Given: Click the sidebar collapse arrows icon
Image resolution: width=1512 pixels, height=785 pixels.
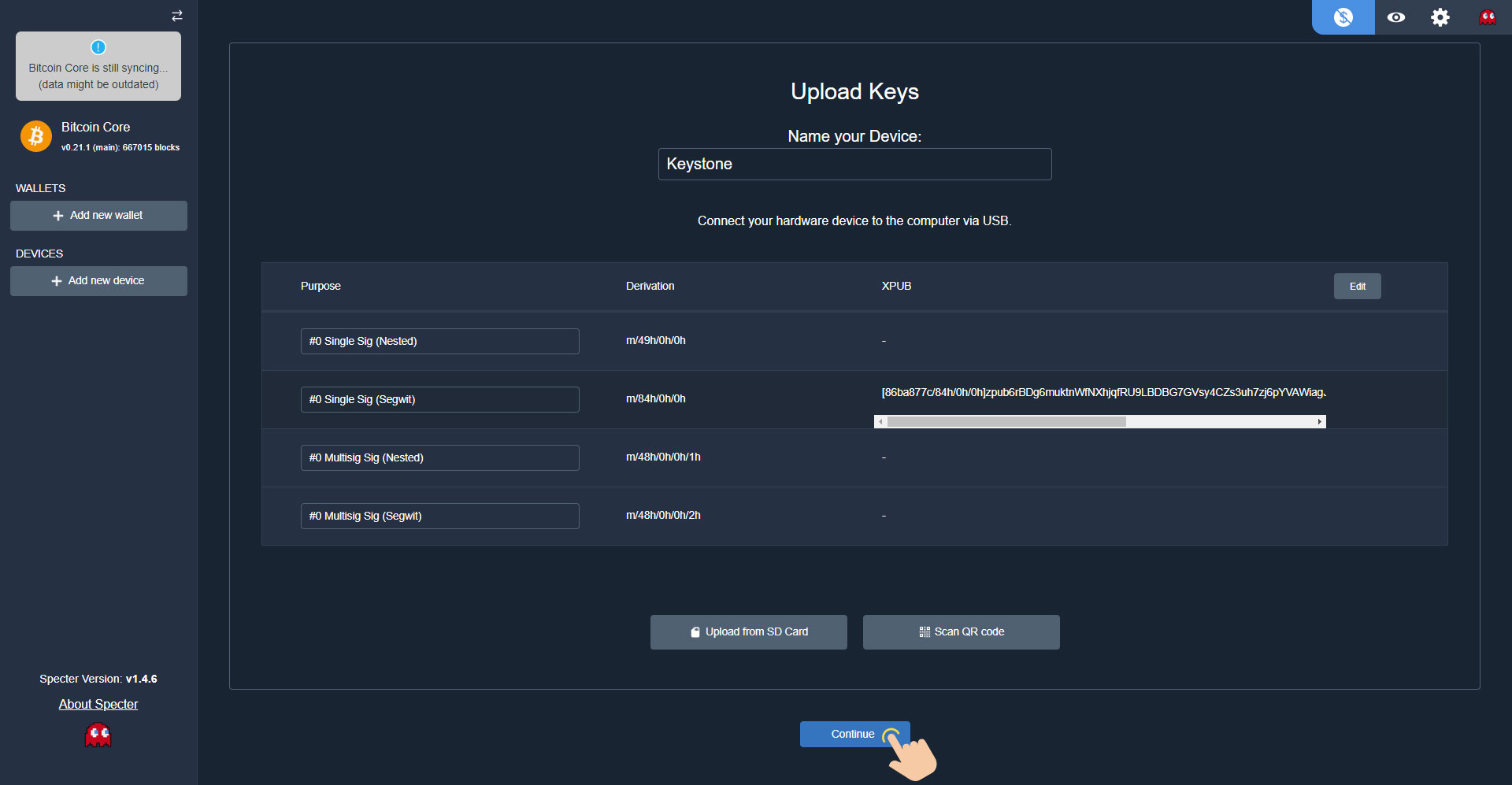Looking at the screenshot, I should (177, 16).
